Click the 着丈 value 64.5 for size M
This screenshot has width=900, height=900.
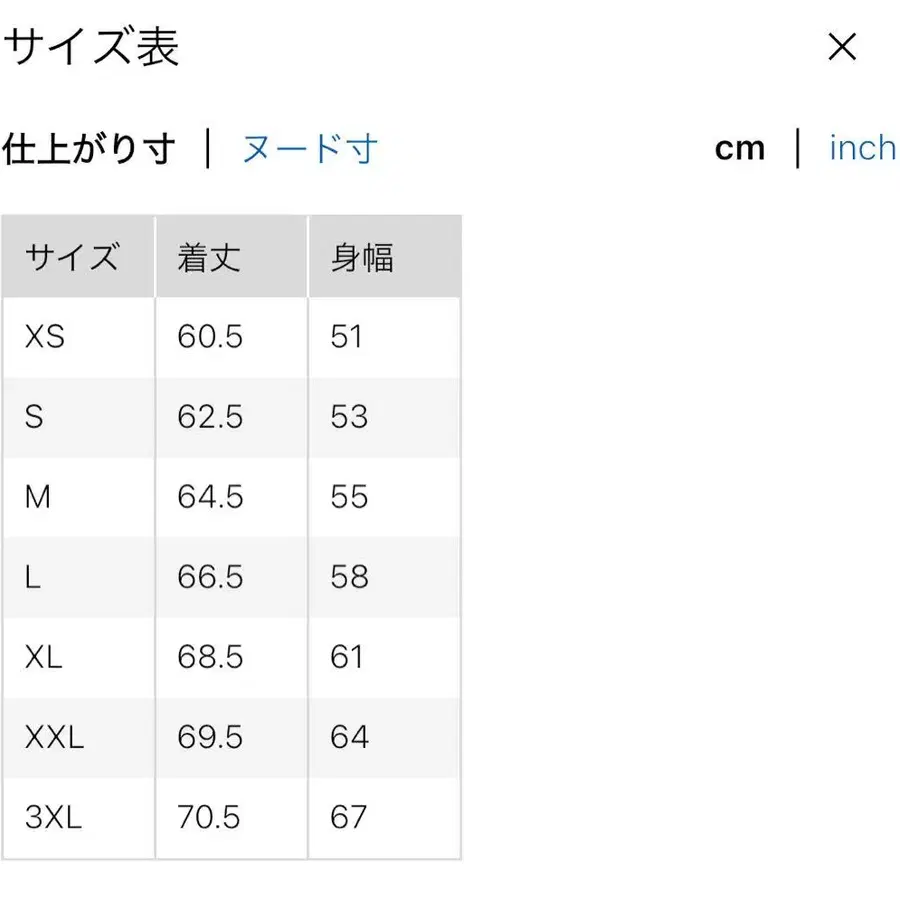209,497
